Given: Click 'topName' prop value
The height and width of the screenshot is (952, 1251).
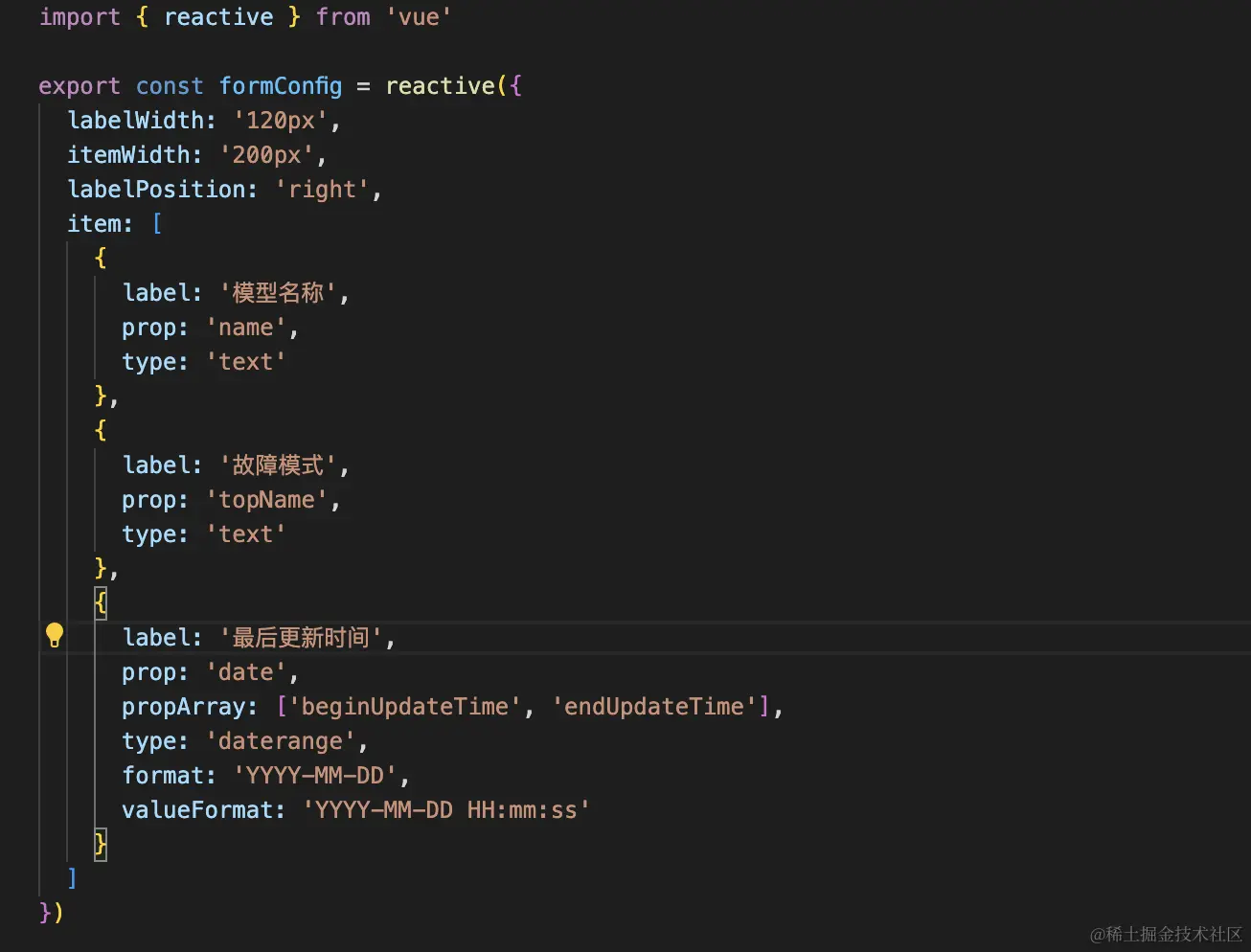Looking at the screenshot, I should 267,500.
